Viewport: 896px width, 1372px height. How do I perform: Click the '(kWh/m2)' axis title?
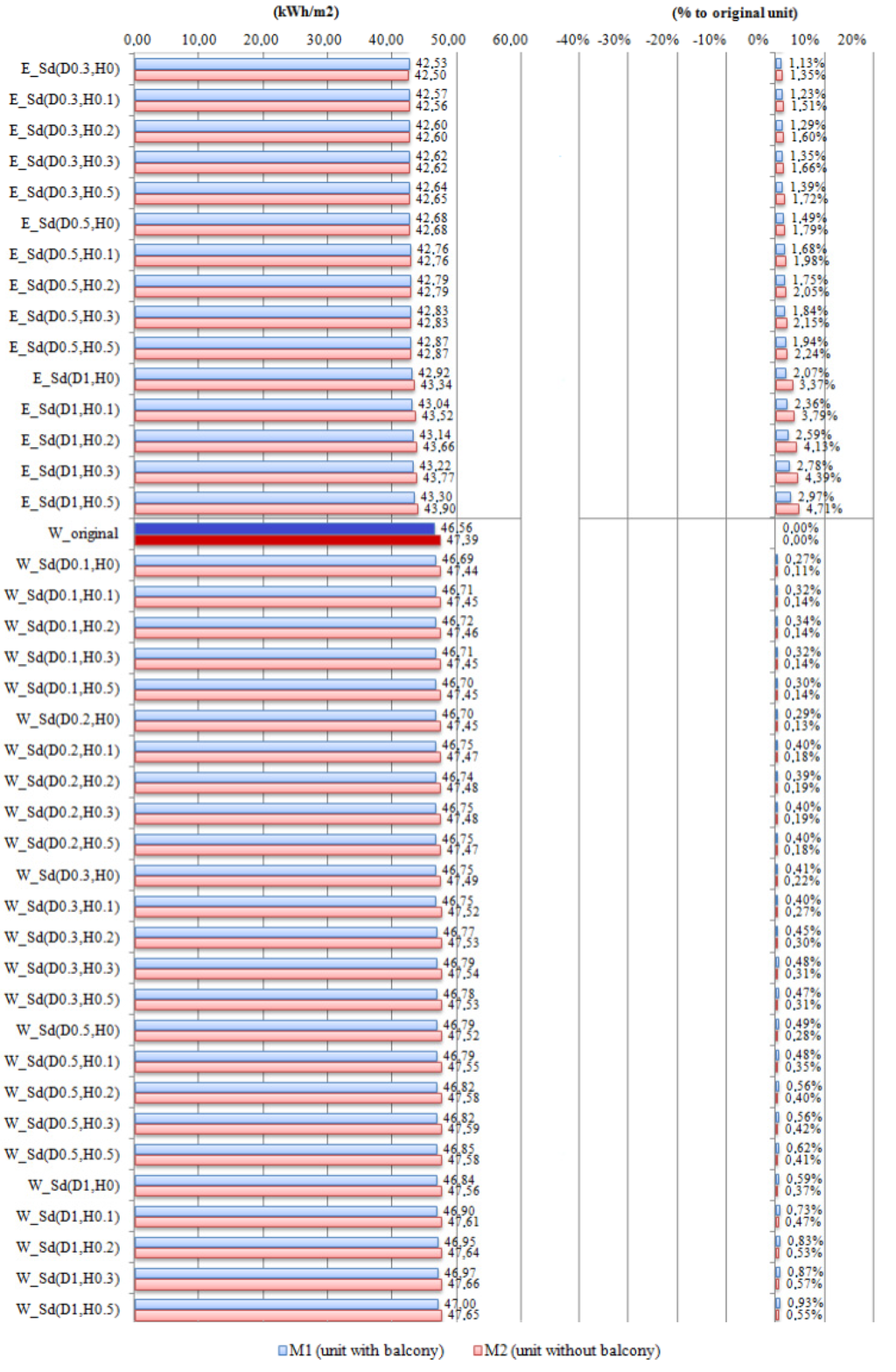click(306, 11)
